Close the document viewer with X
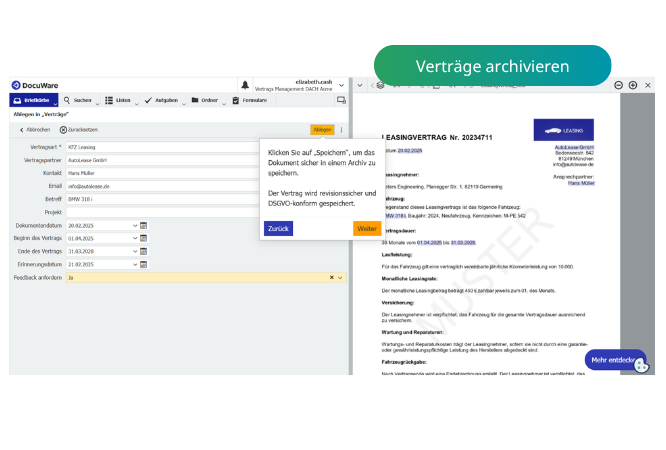 coord(648,85)
